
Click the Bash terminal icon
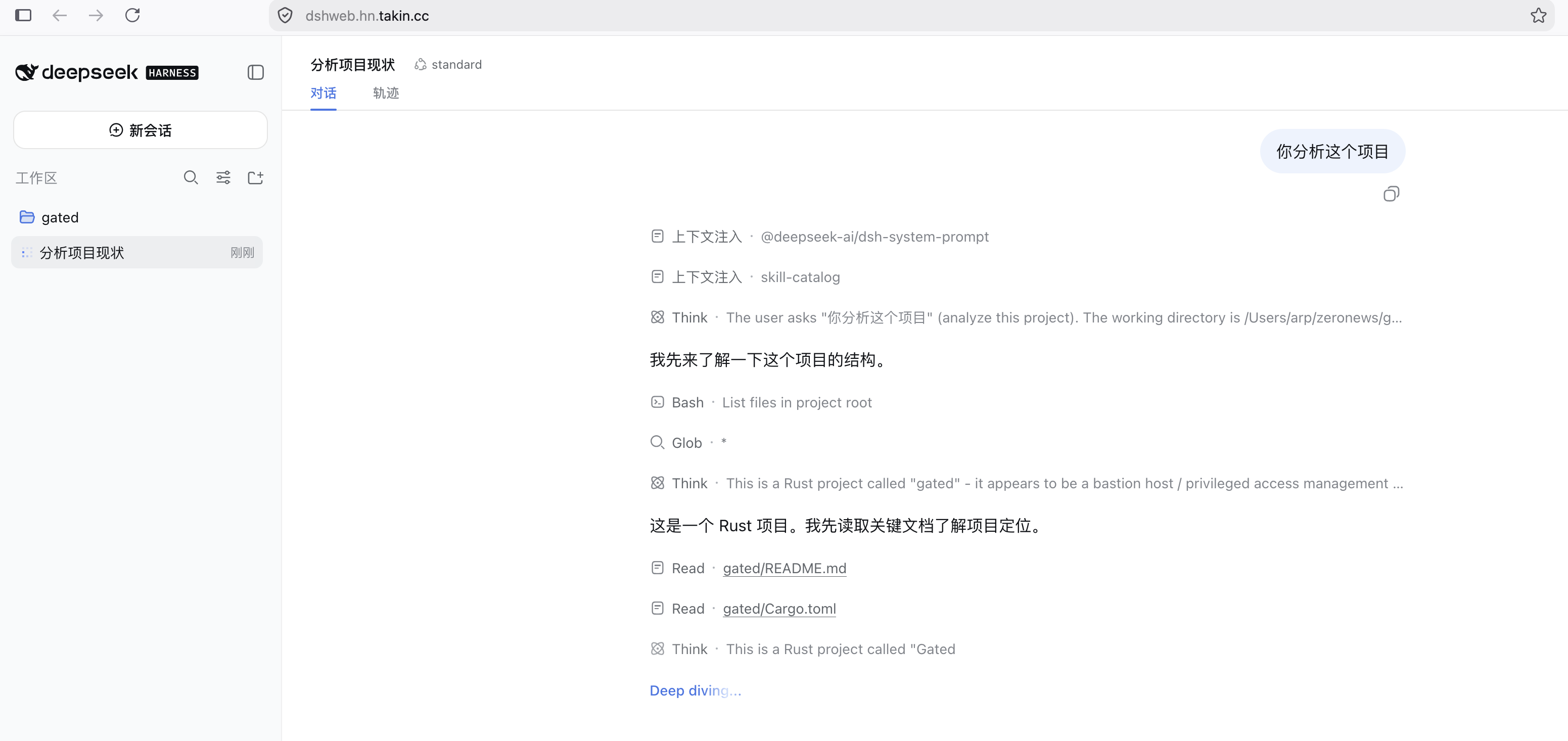tap(658, 402)
